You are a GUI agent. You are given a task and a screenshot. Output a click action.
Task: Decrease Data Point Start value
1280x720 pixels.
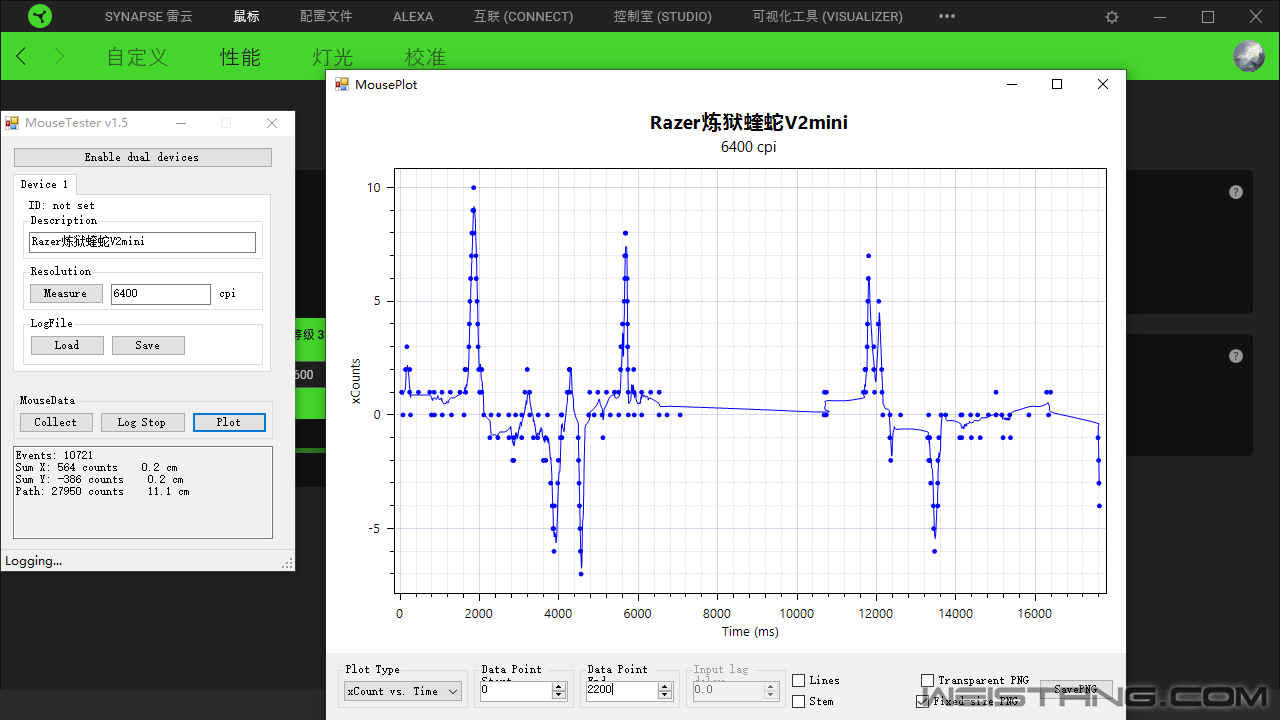[x=559, y=695]
